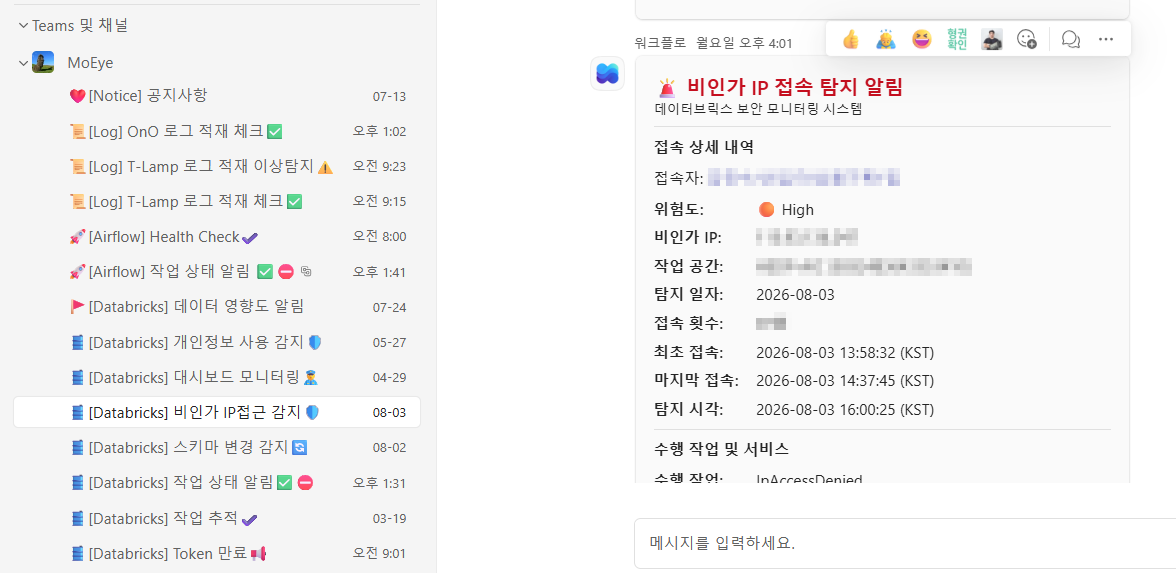Collapse the MoEye team chevron
1176x573 pixels.
(22, 63)
